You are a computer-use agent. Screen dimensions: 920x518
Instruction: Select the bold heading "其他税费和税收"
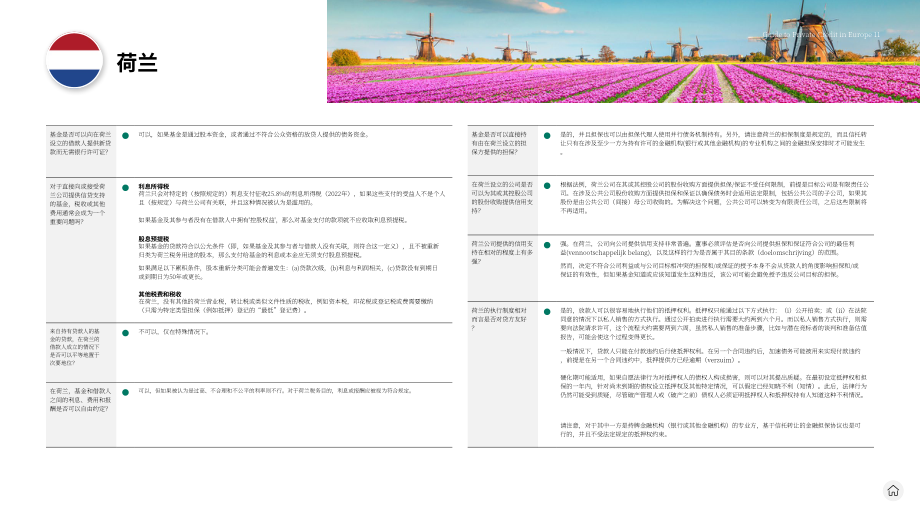(x=160, y=294)
